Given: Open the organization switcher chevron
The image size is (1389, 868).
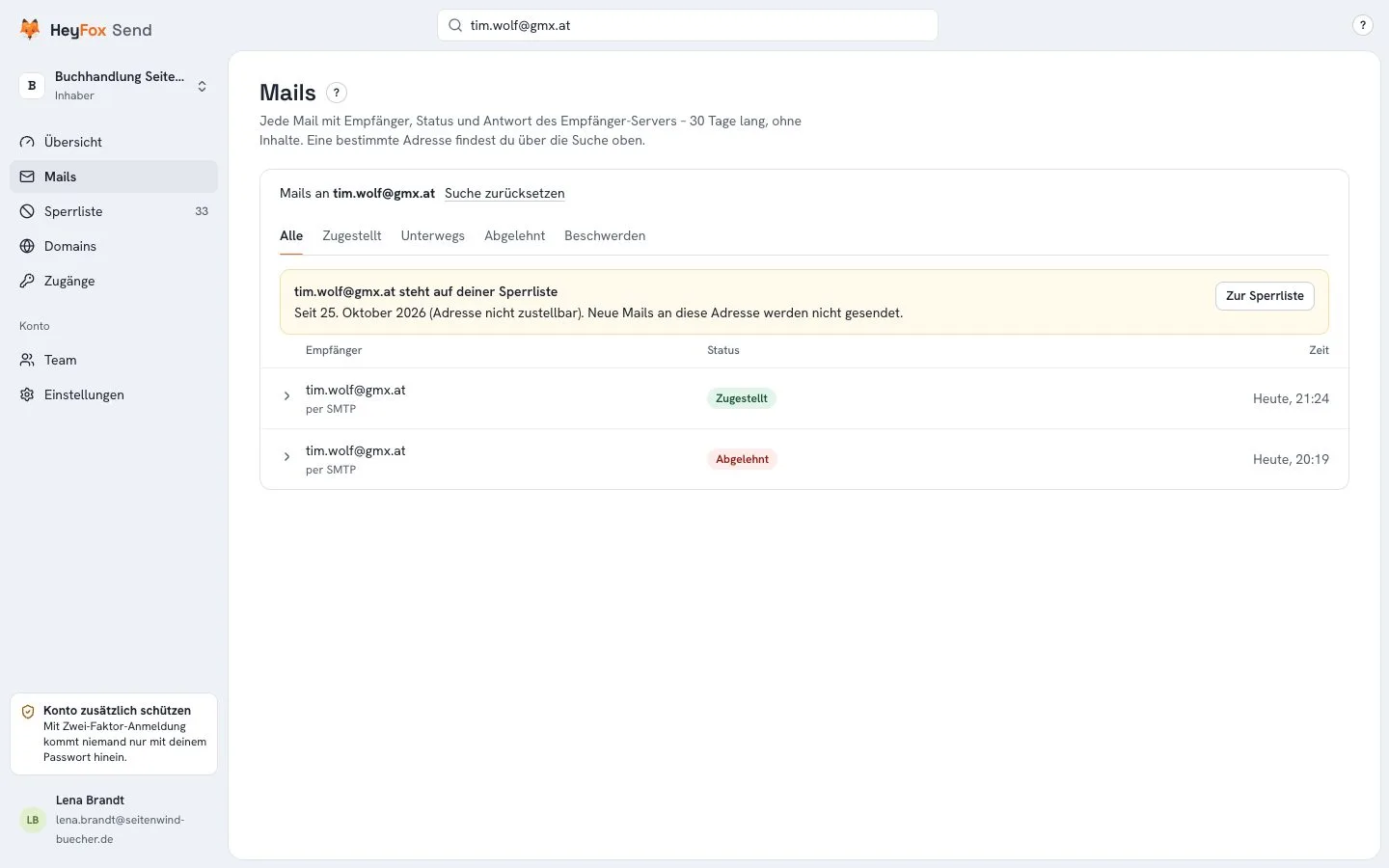Looking at the screenshot, I should tap(202, 86).
